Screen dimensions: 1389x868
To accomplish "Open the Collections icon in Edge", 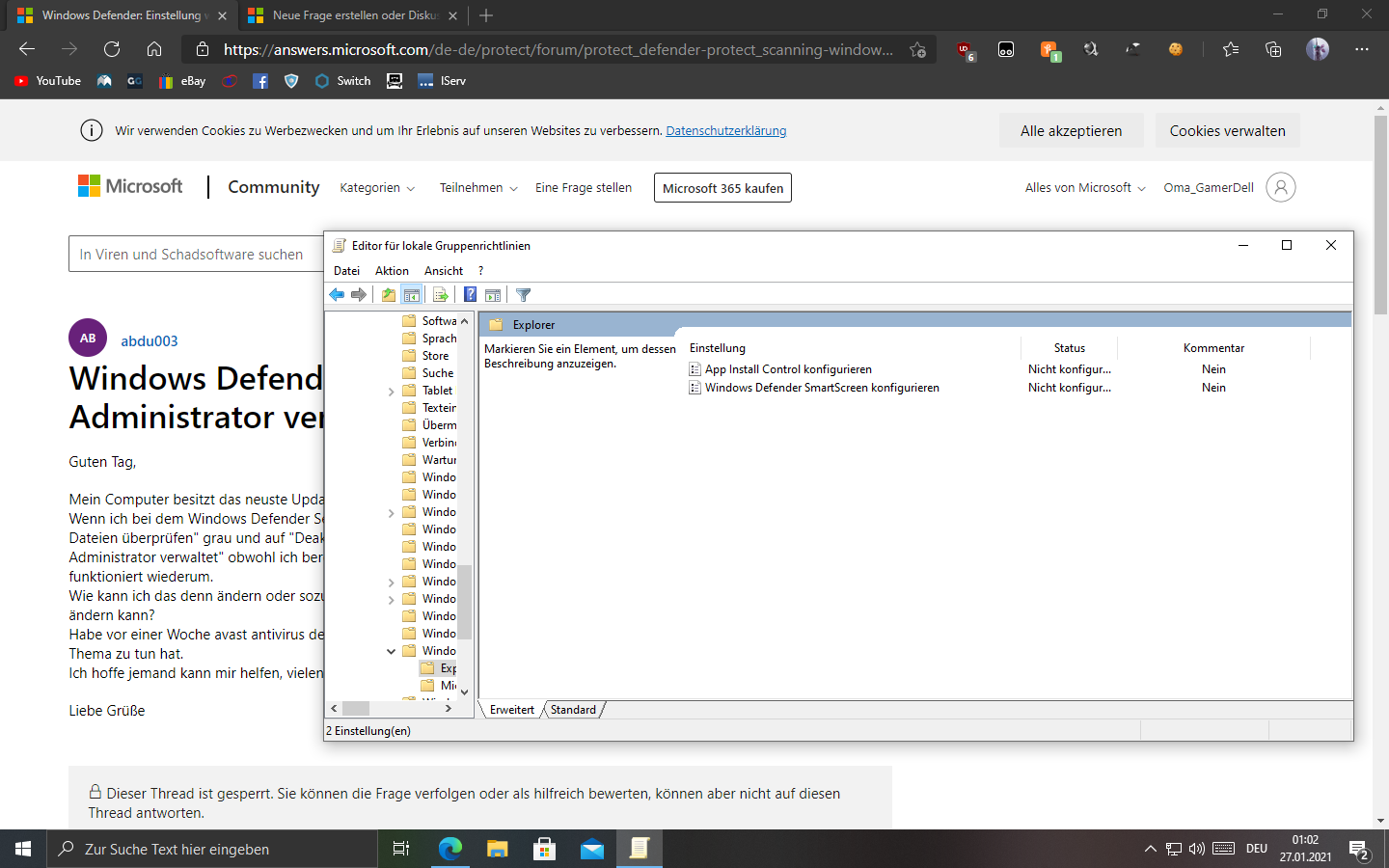I will click(x=1273, y=49).
